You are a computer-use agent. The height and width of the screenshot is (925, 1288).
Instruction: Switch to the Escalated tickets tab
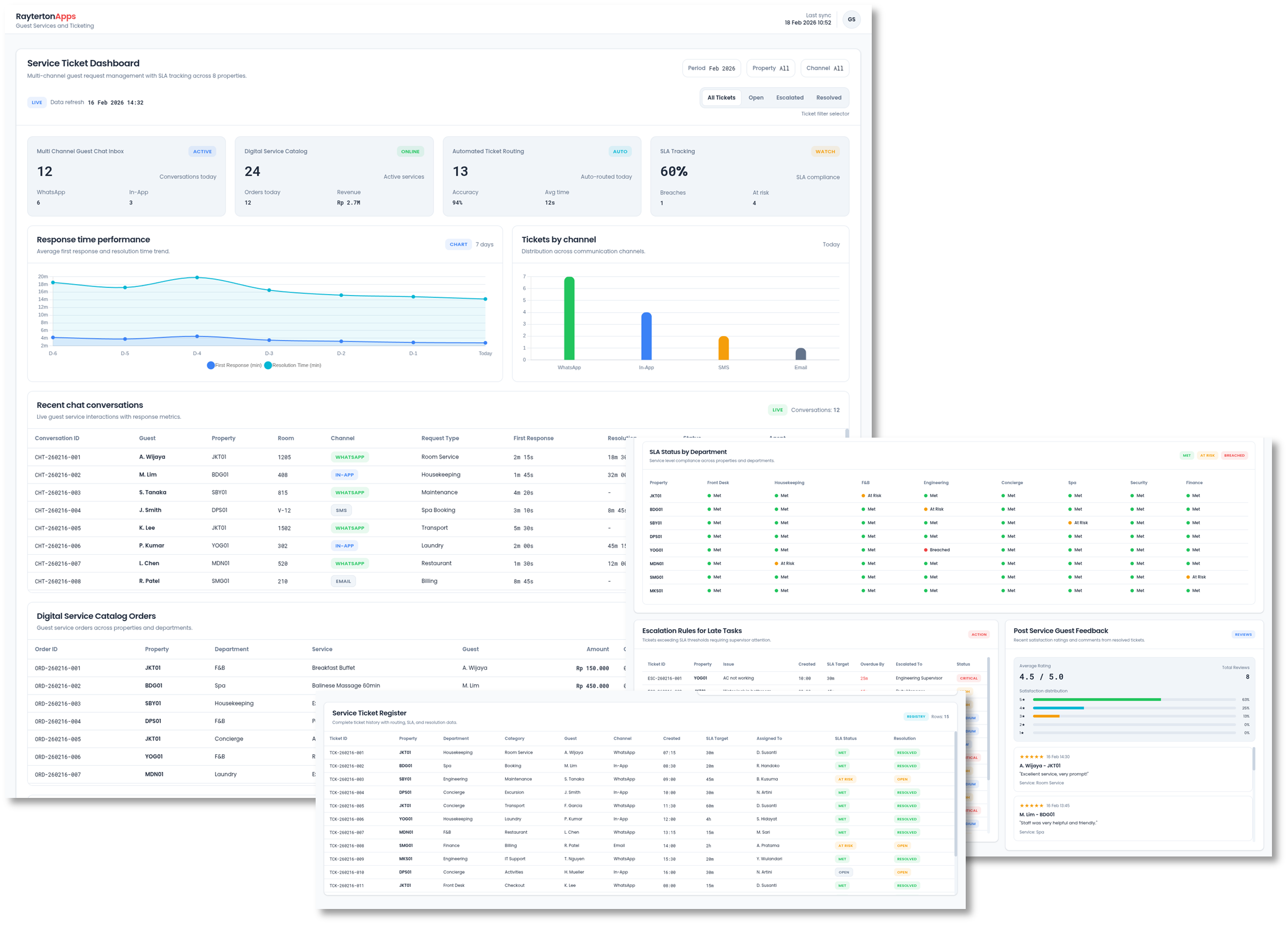(789, 98)
